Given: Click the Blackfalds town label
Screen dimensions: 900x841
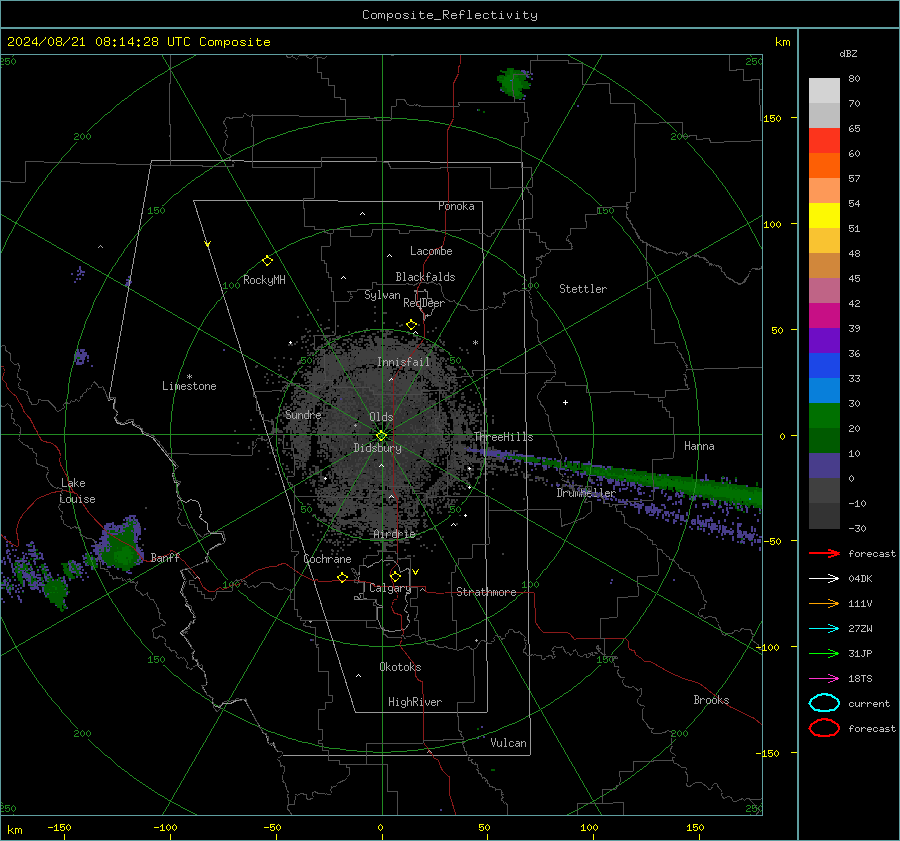Looking at the screenshot, I should click(425, 277).
